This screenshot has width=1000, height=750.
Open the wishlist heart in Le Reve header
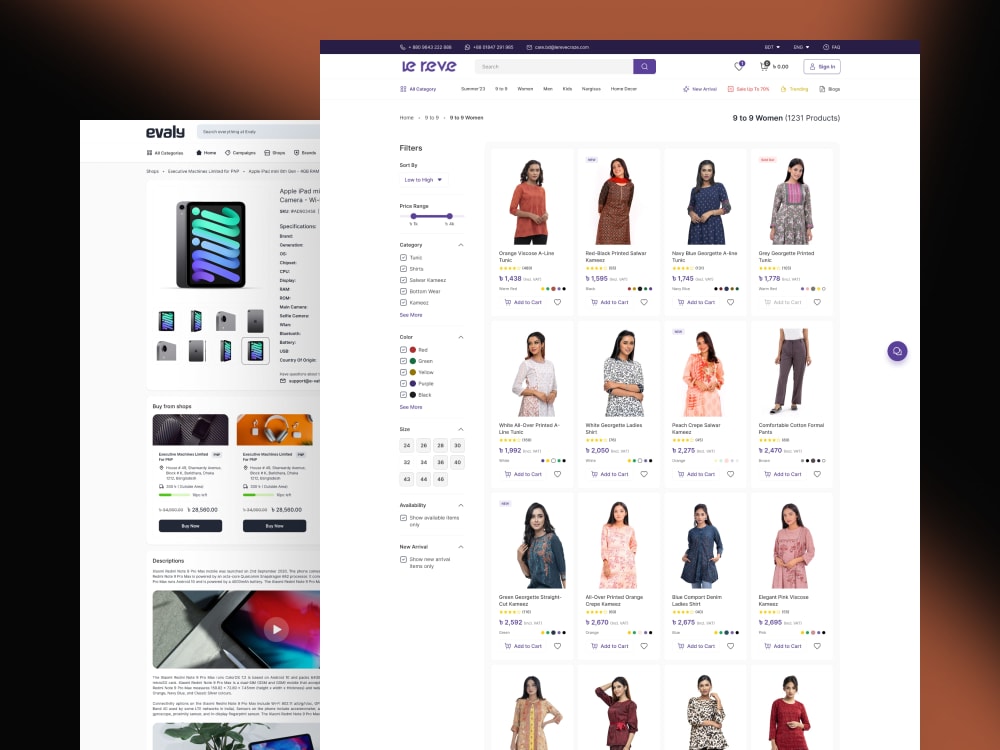[739, 66]
